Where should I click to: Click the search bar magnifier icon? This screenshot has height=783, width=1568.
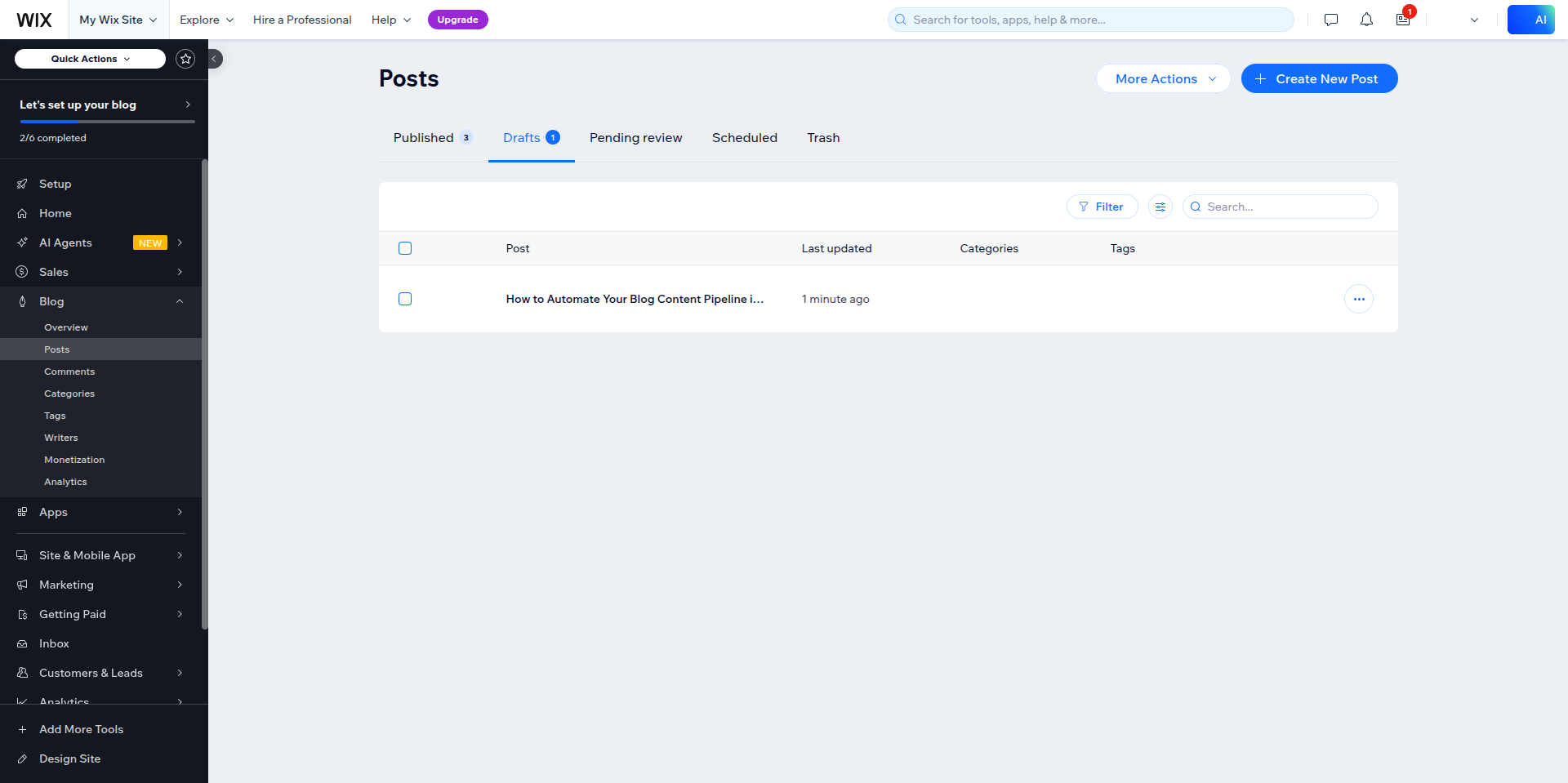900,20
